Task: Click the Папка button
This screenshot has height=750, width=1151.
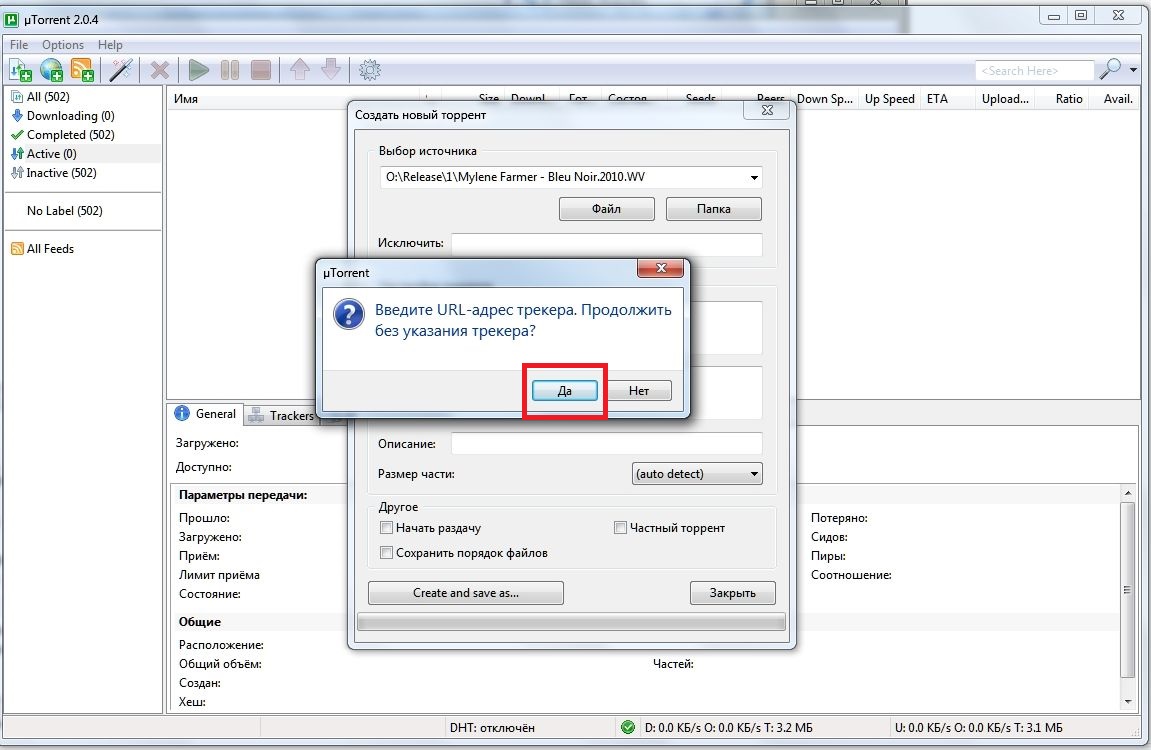Action: click(714, 209)
